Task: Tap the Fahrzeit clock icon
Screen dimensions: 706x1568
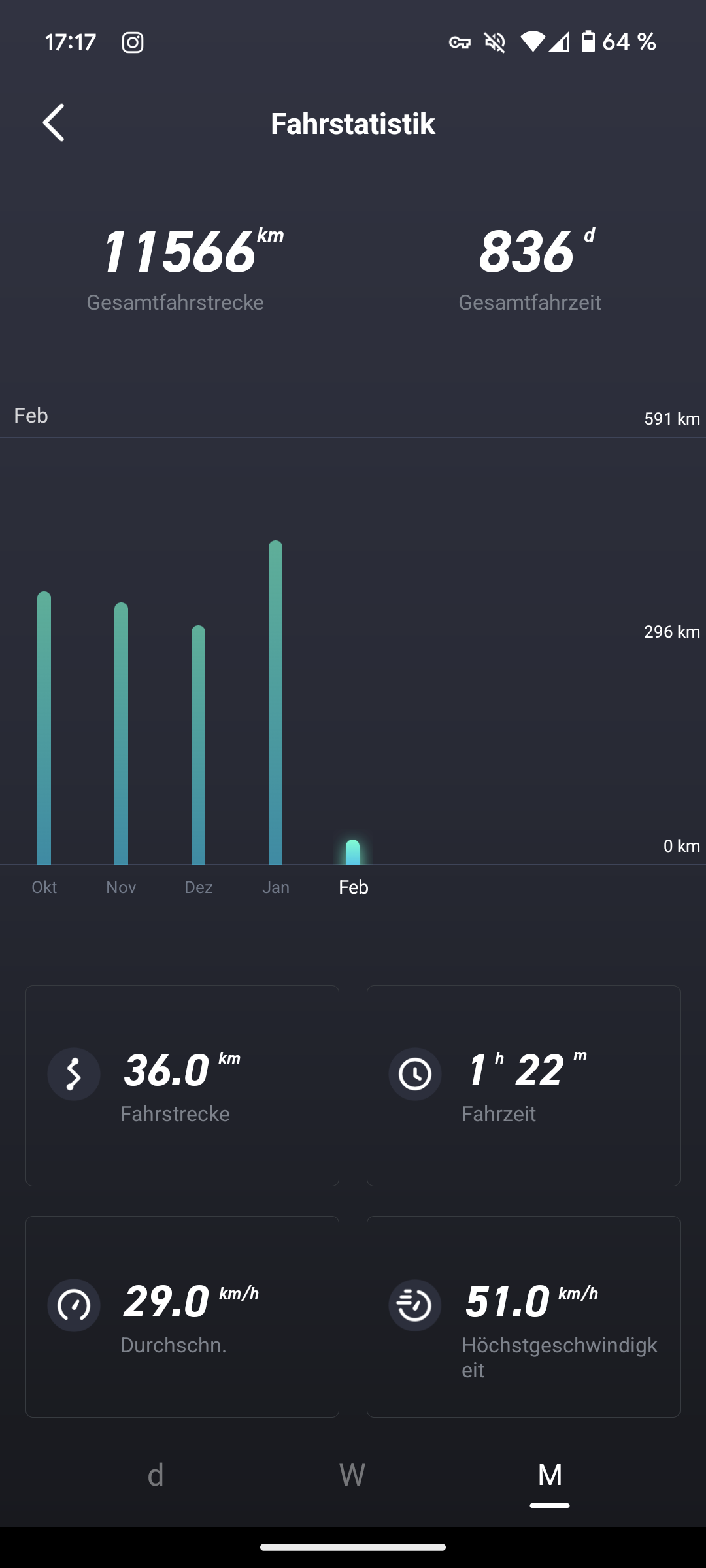Action: 415,1074
